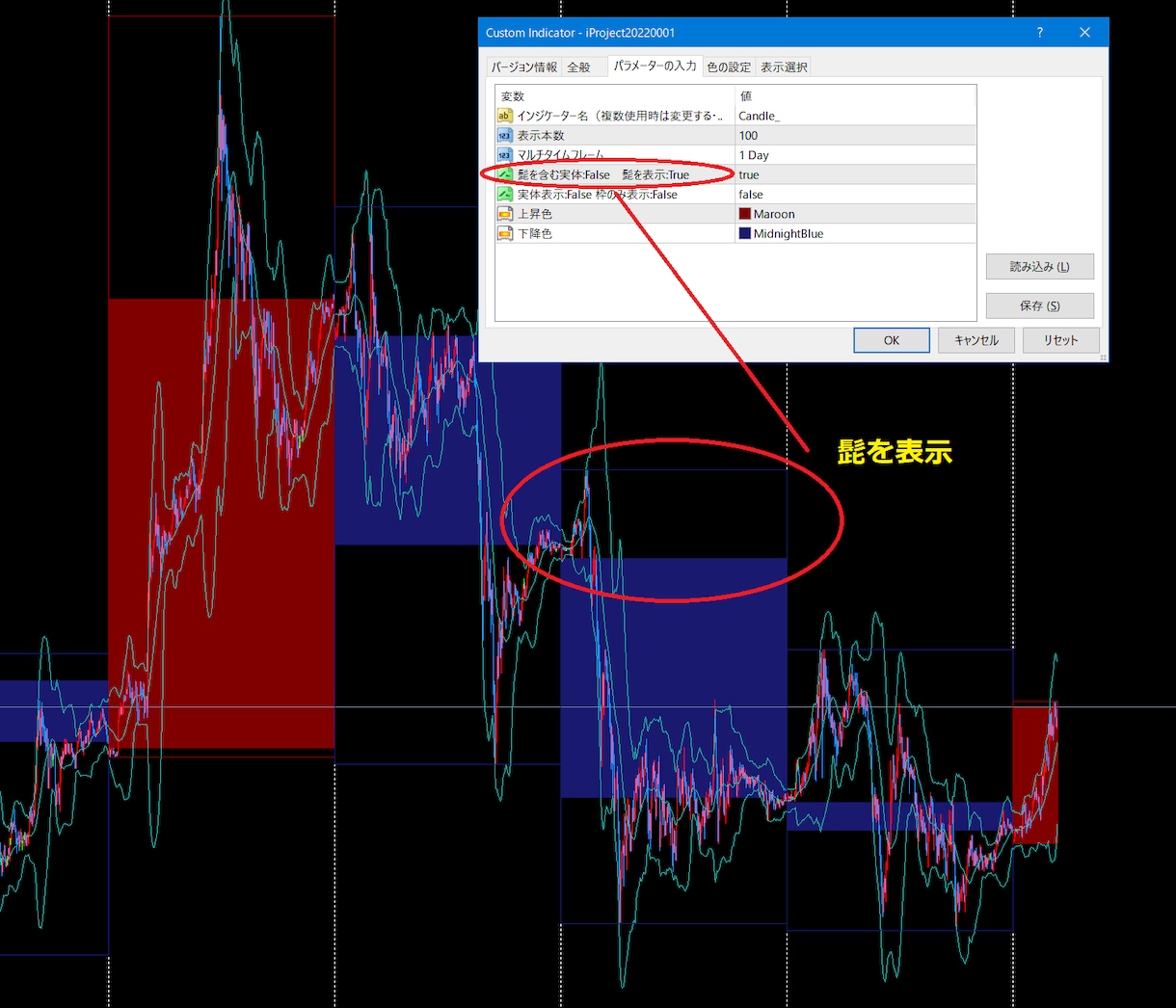Load parameters with 読み込み (L)
The height and width of the screenshot is (1008, 1176).
[1040, 267]
